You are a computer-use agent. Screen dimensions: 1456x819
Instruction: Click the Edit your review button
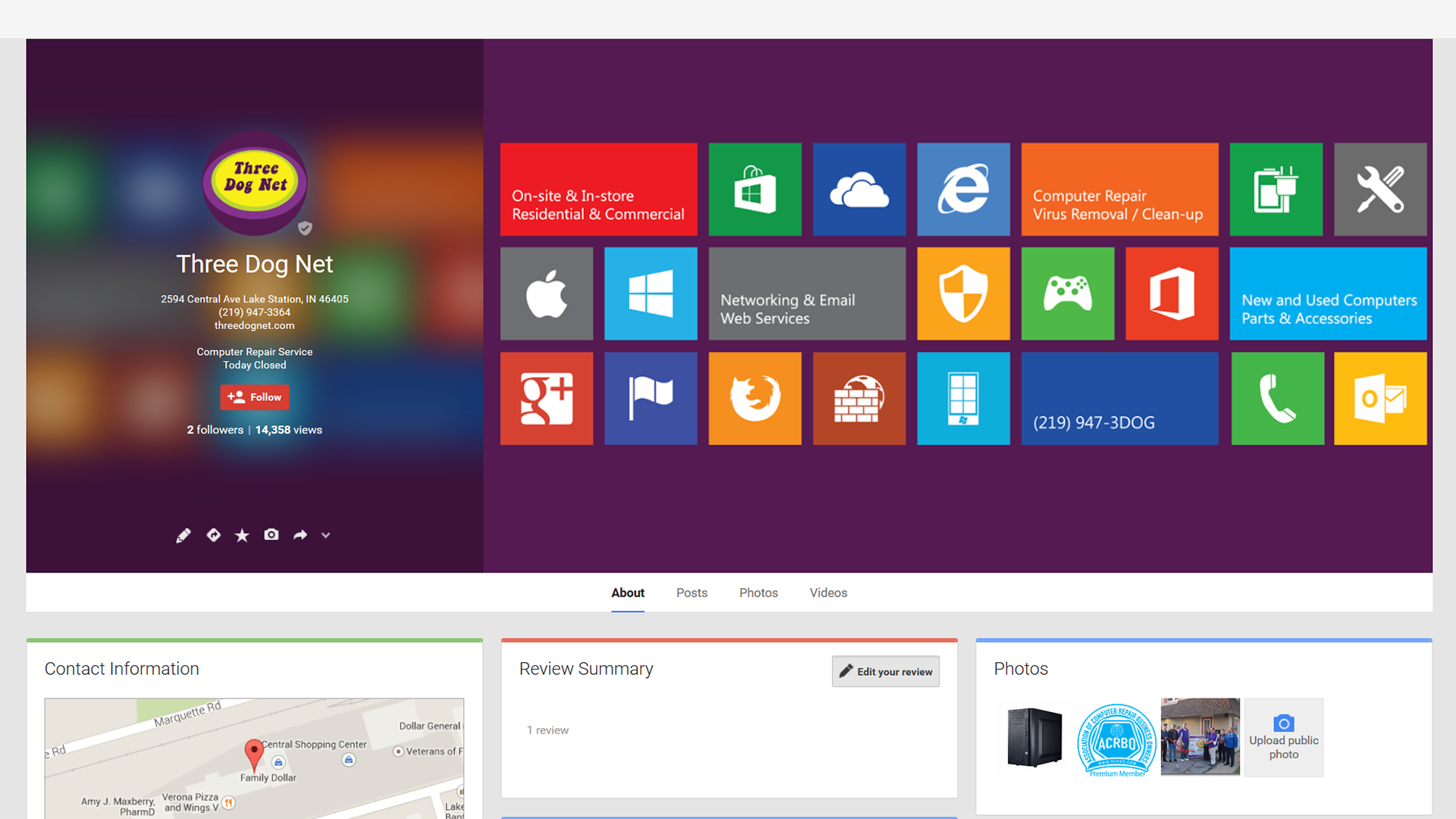coord(886,672)
